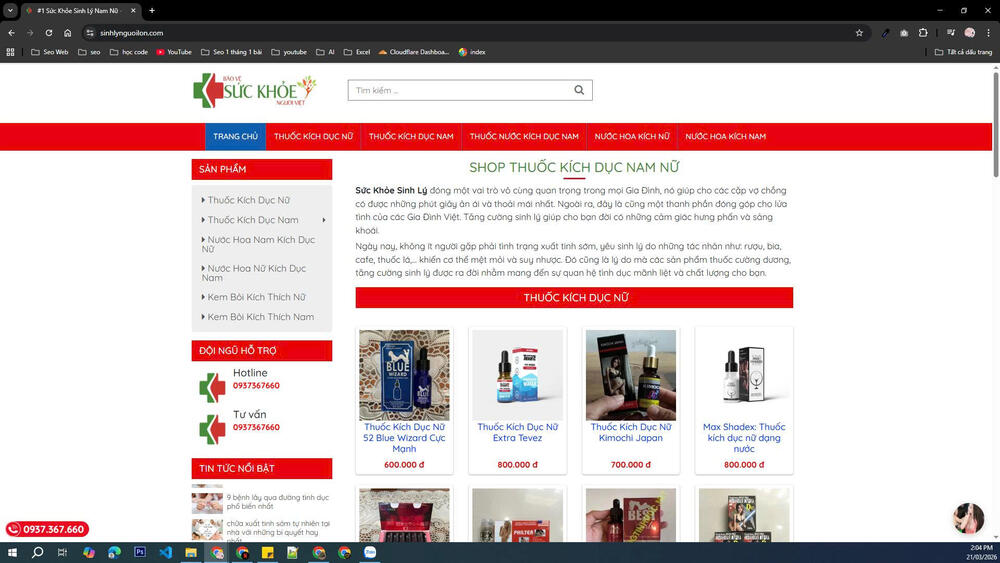This screenshot has height=563, width=1000.
Task: Open the media control button
Action: click(951, 33)
